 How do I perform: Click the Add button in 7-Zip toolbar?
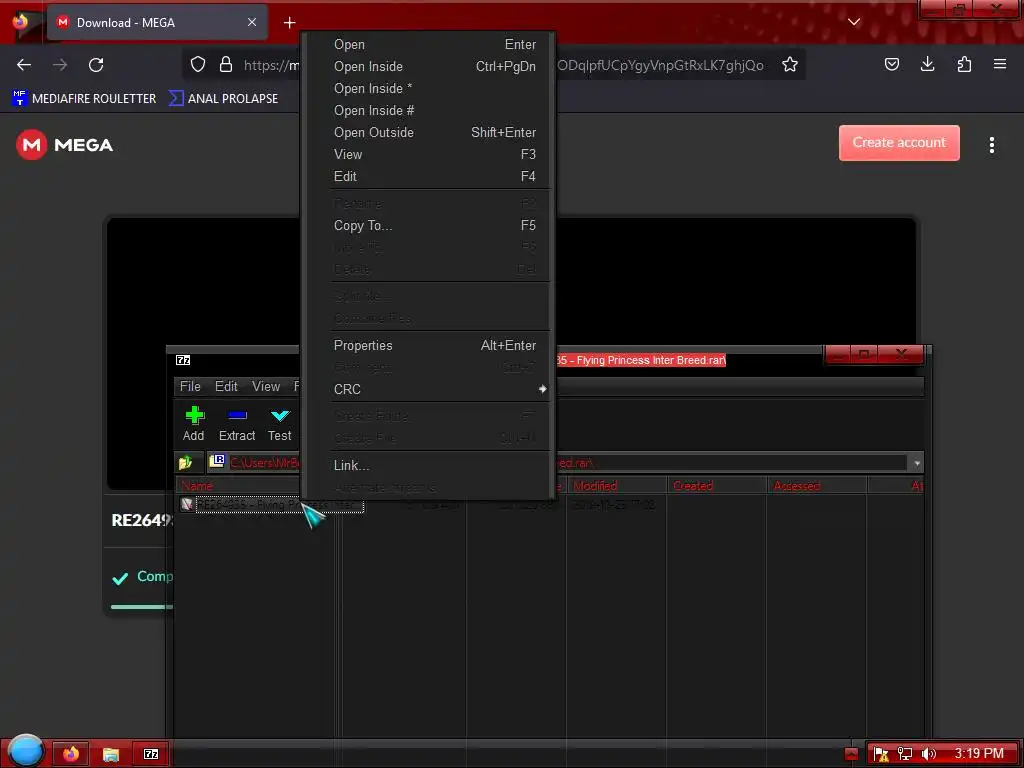point(194,424)
